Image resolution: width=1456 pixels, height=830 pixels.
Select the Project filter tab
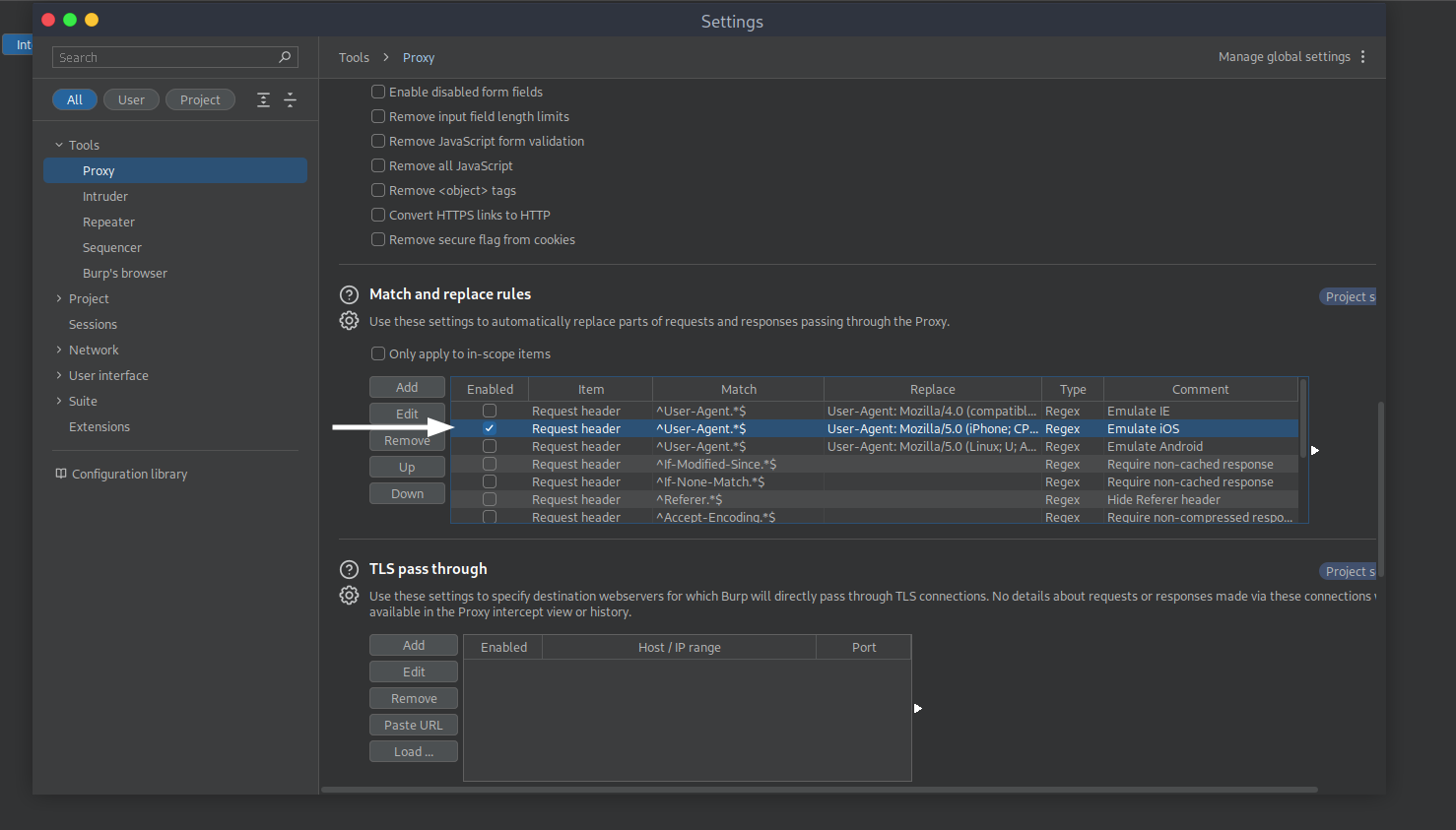pos(200,99)
